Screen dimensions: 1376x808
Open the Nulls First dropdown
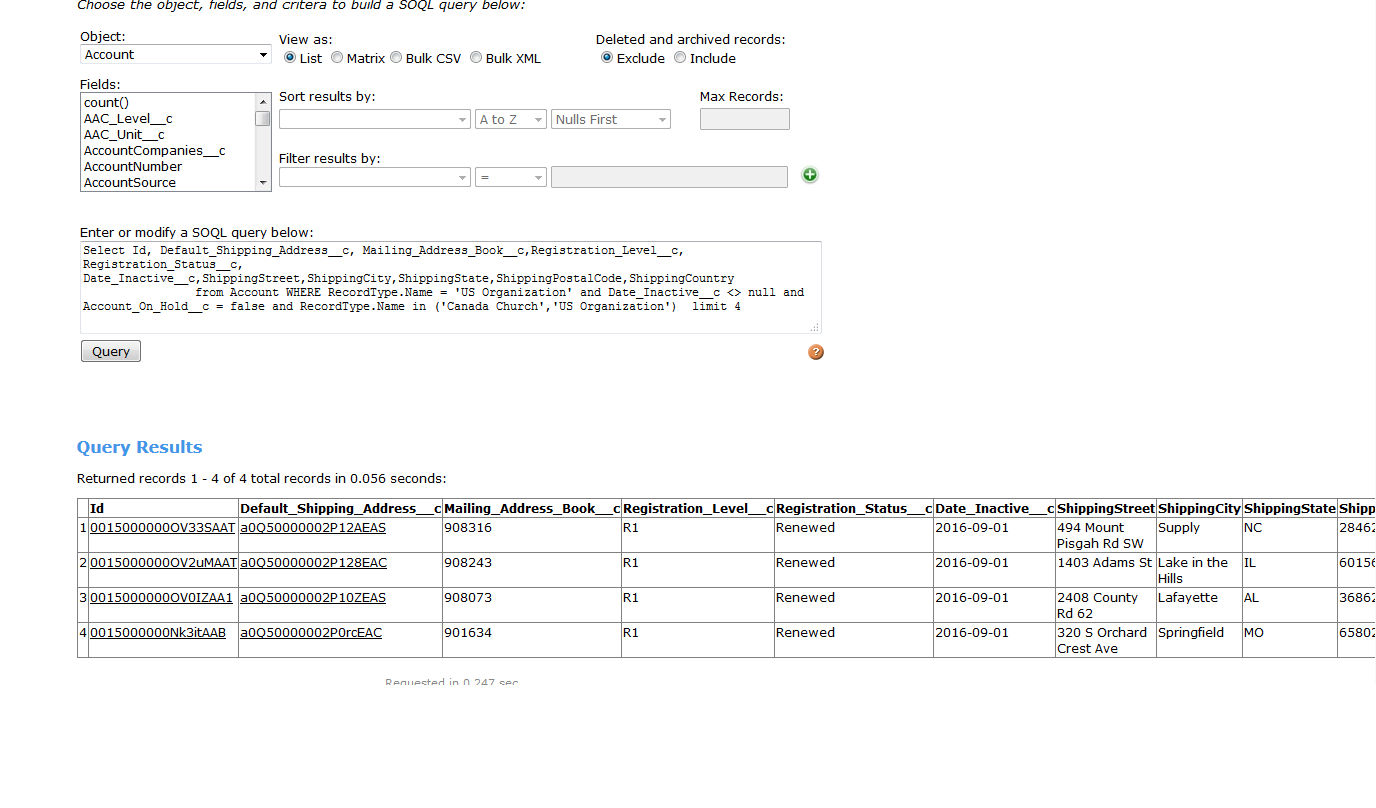click(x=610, y=120)
